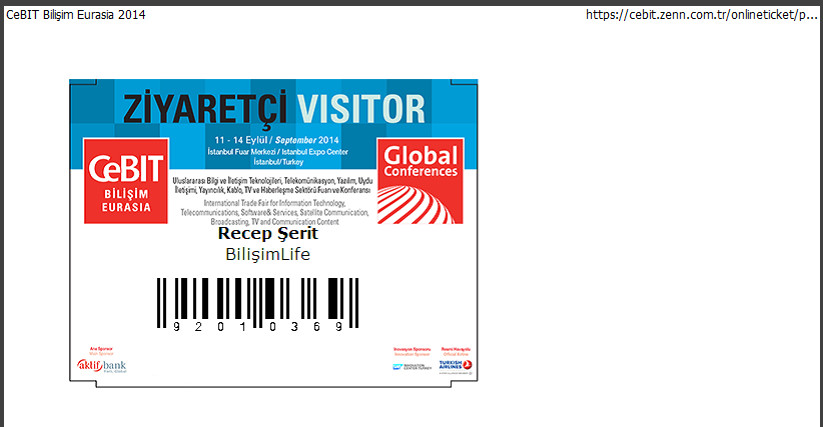Click the 'Resmi Havayolu / Official Airline' label
The width and height of the screenshot is (823, 427).
pyautogui.click(x=456, y=351)
